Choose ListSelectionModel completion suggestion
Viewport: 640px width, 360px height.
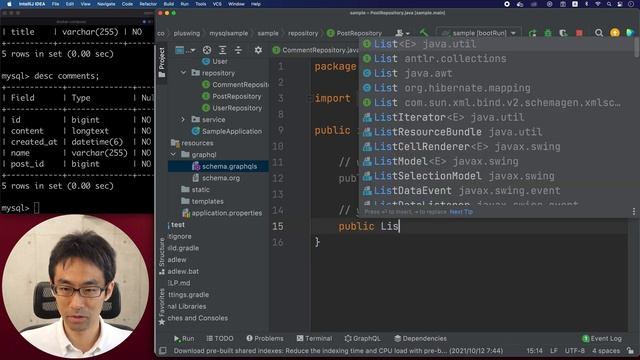[x=496, y=176]
